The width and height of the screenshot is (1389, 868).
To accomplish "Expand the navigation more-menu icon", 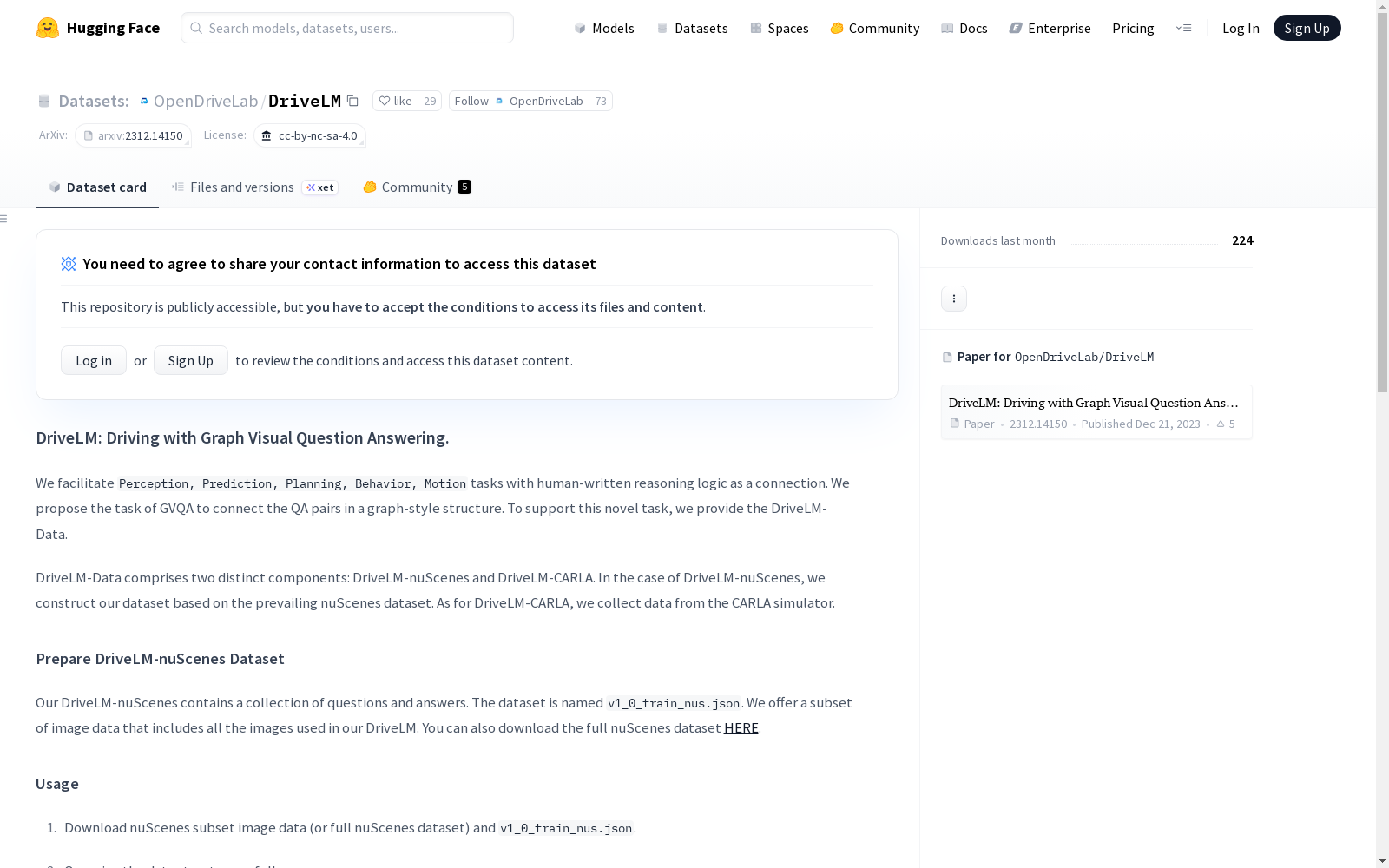I will (1183, 28).
